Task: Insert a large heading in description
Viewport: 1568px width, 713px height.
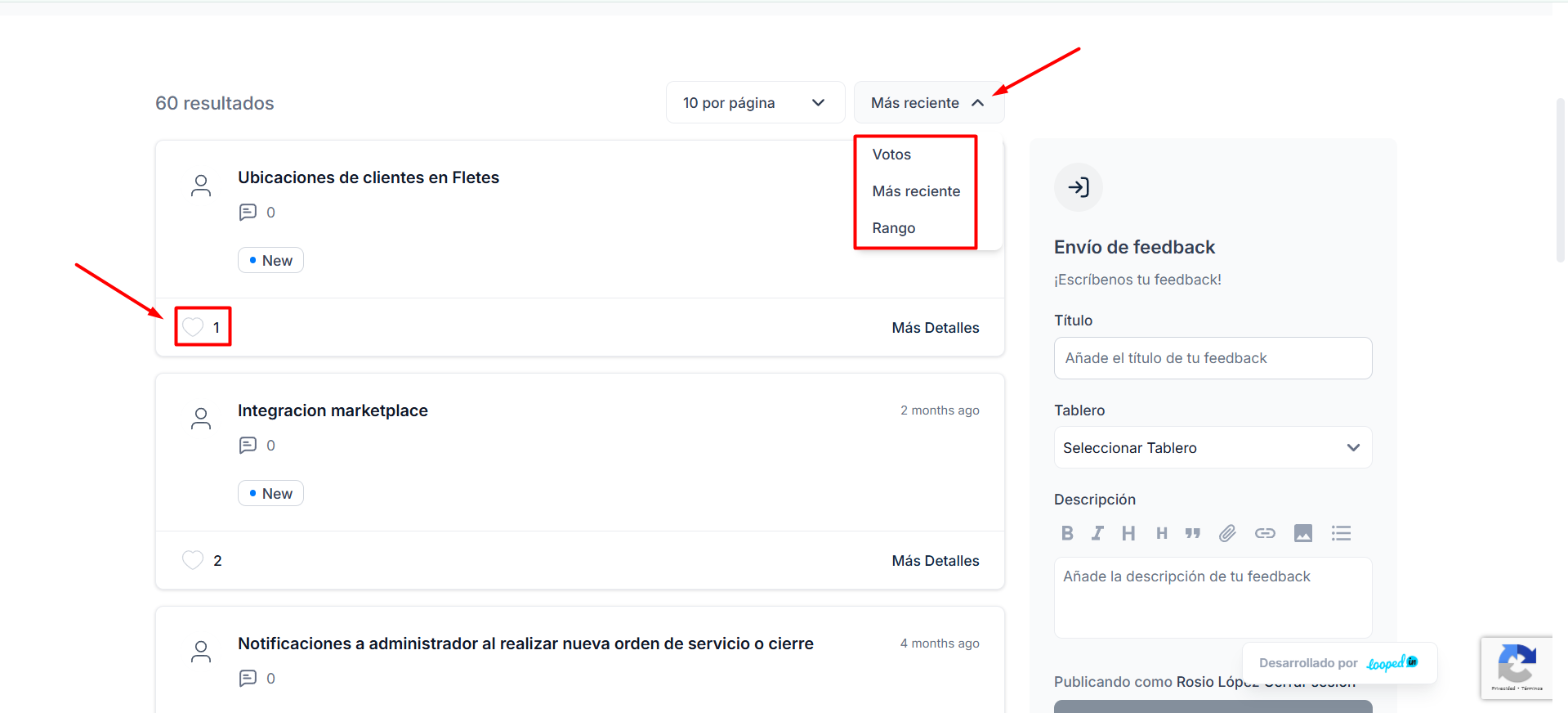Action: 1128,533
